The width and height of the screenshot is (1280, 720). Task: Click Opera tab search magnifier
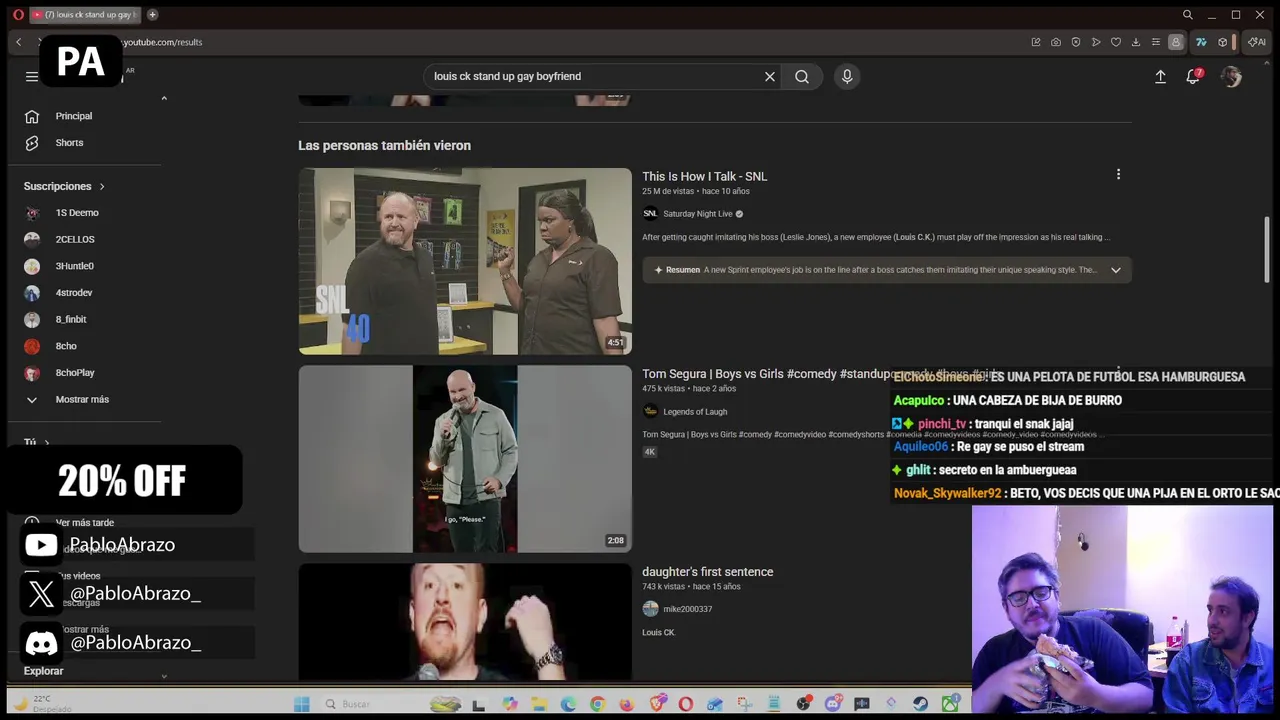pos(1187,15)
